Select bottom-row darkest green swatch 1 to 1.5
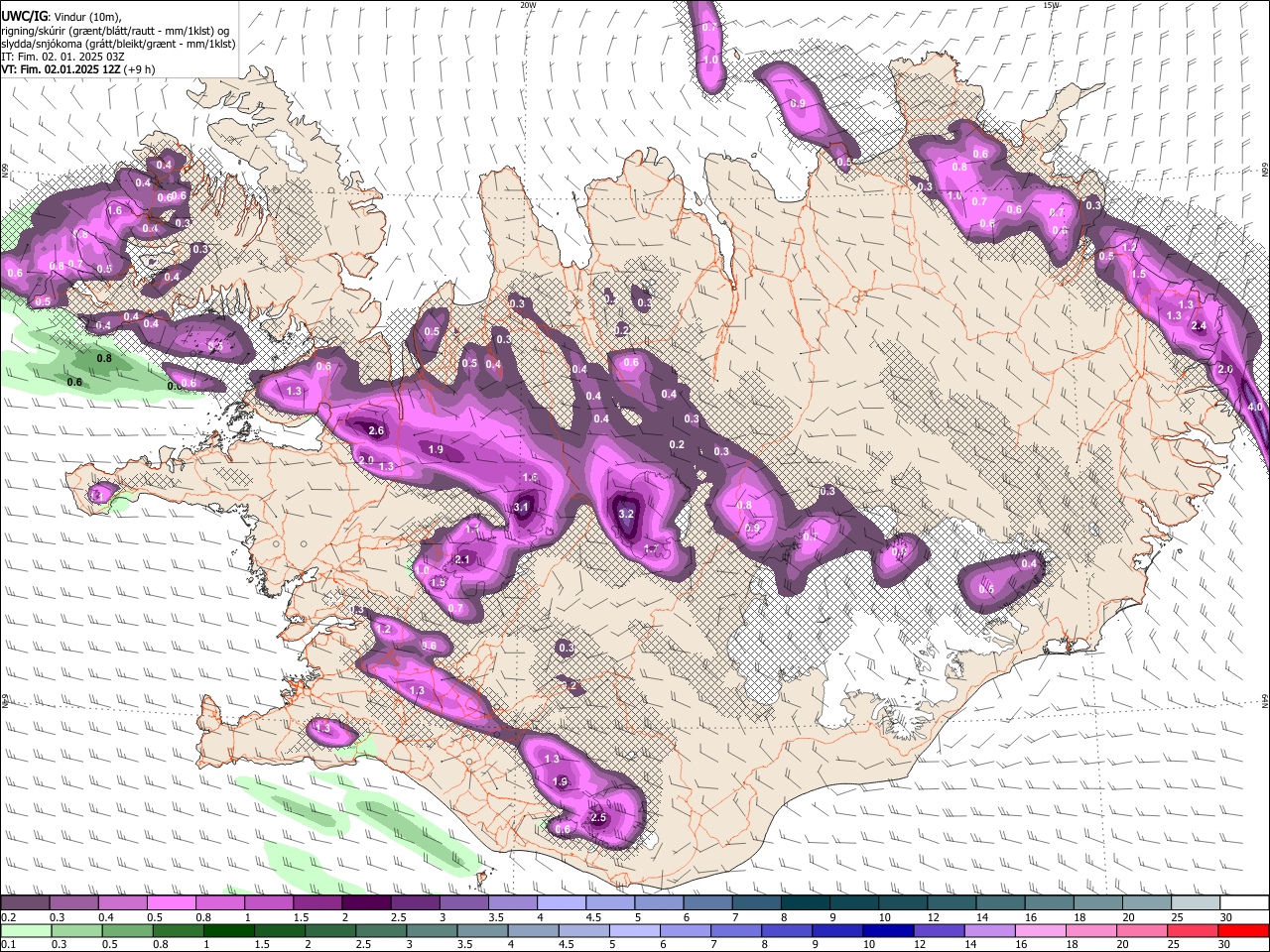1270x952 pixels. pyautogui.click(x=228, y=930)
